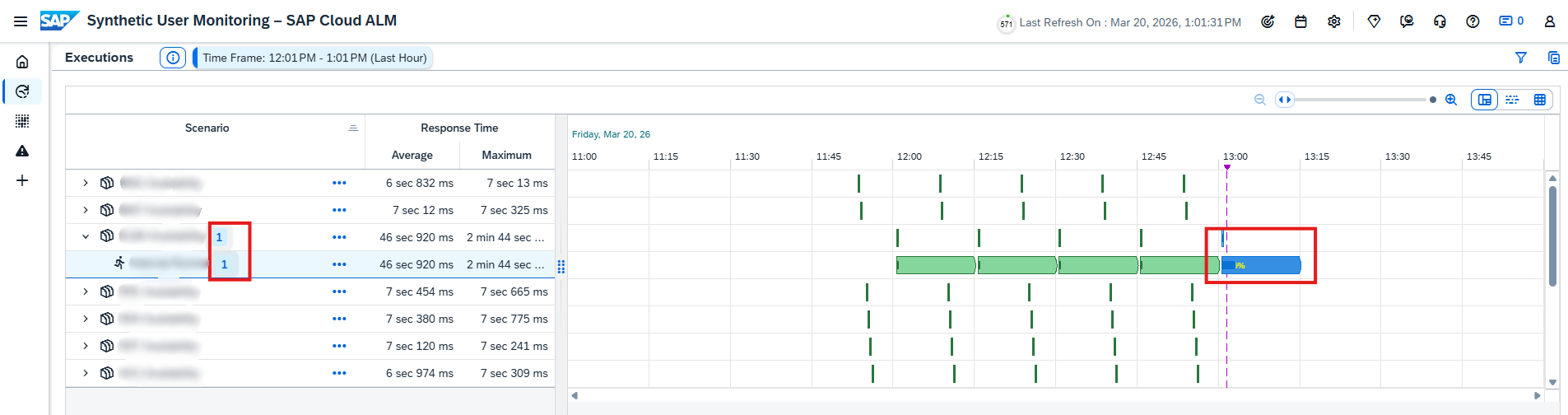Click the help question mark icon
The width and height of the screenshot is (1568, 415).
pos(1473,22)
